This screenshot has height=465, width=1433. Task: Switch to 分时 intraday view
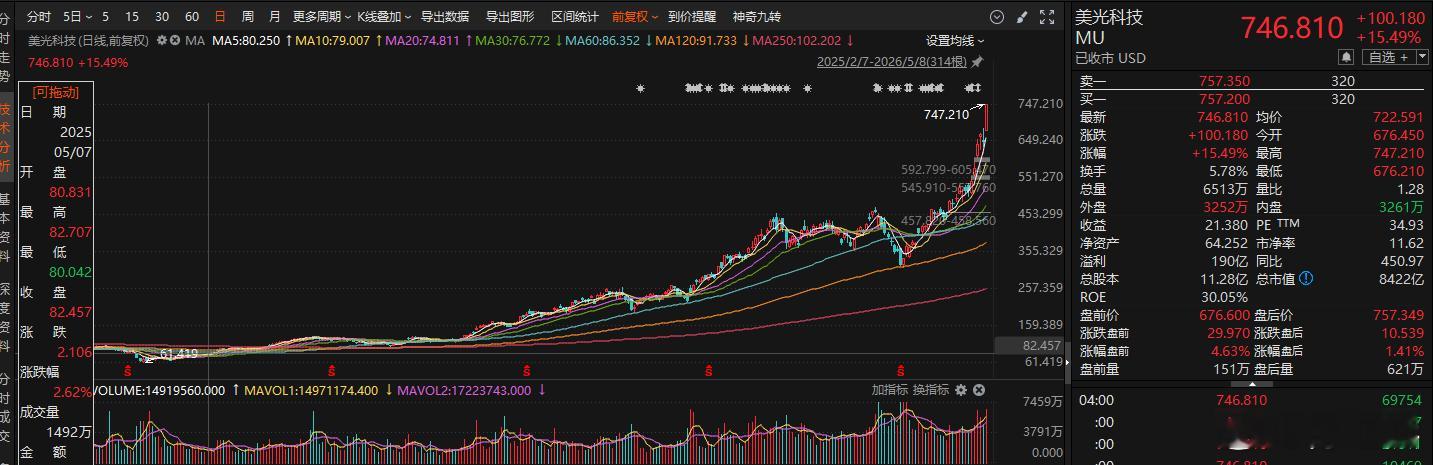[38, 17]
